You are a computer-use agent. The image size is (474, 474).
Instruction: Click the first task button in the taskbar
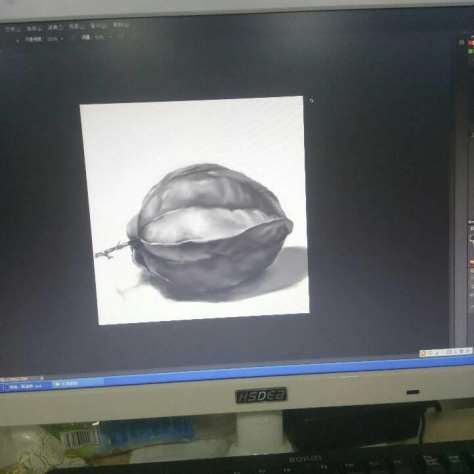click(x=26, y=387)
